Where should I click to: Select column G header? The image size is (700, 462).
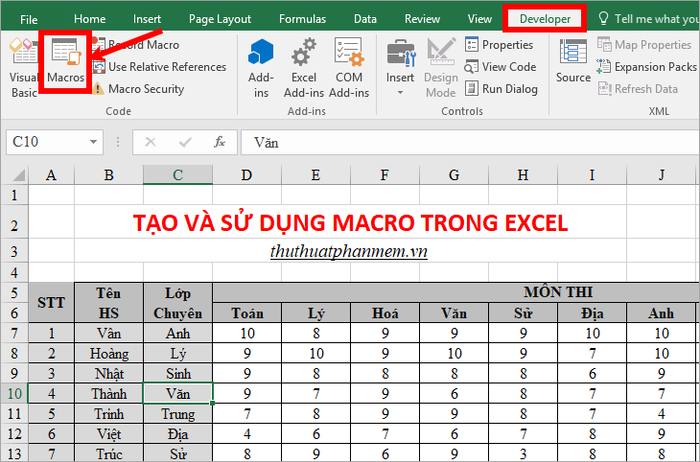(x=454, y=175)
